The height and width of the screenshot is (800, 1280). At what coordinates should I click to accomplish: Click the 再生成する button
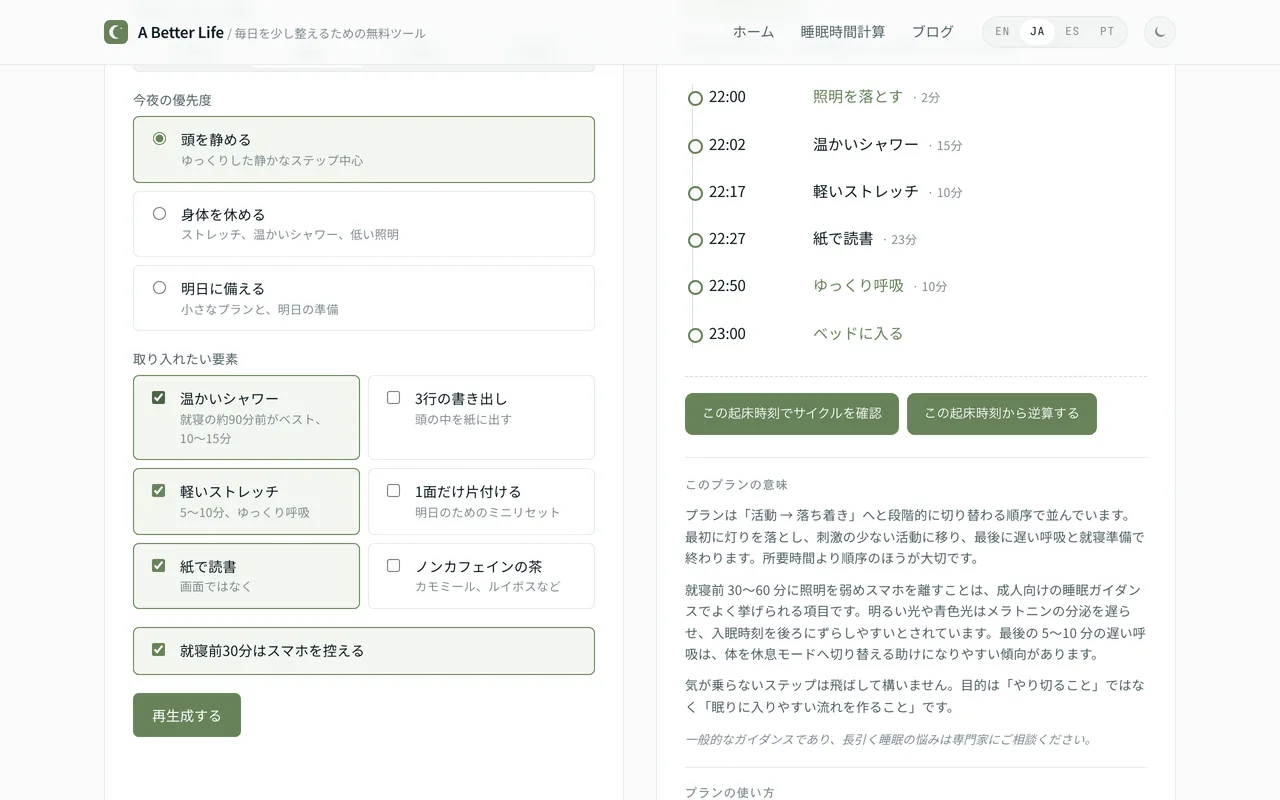(187, 715)
